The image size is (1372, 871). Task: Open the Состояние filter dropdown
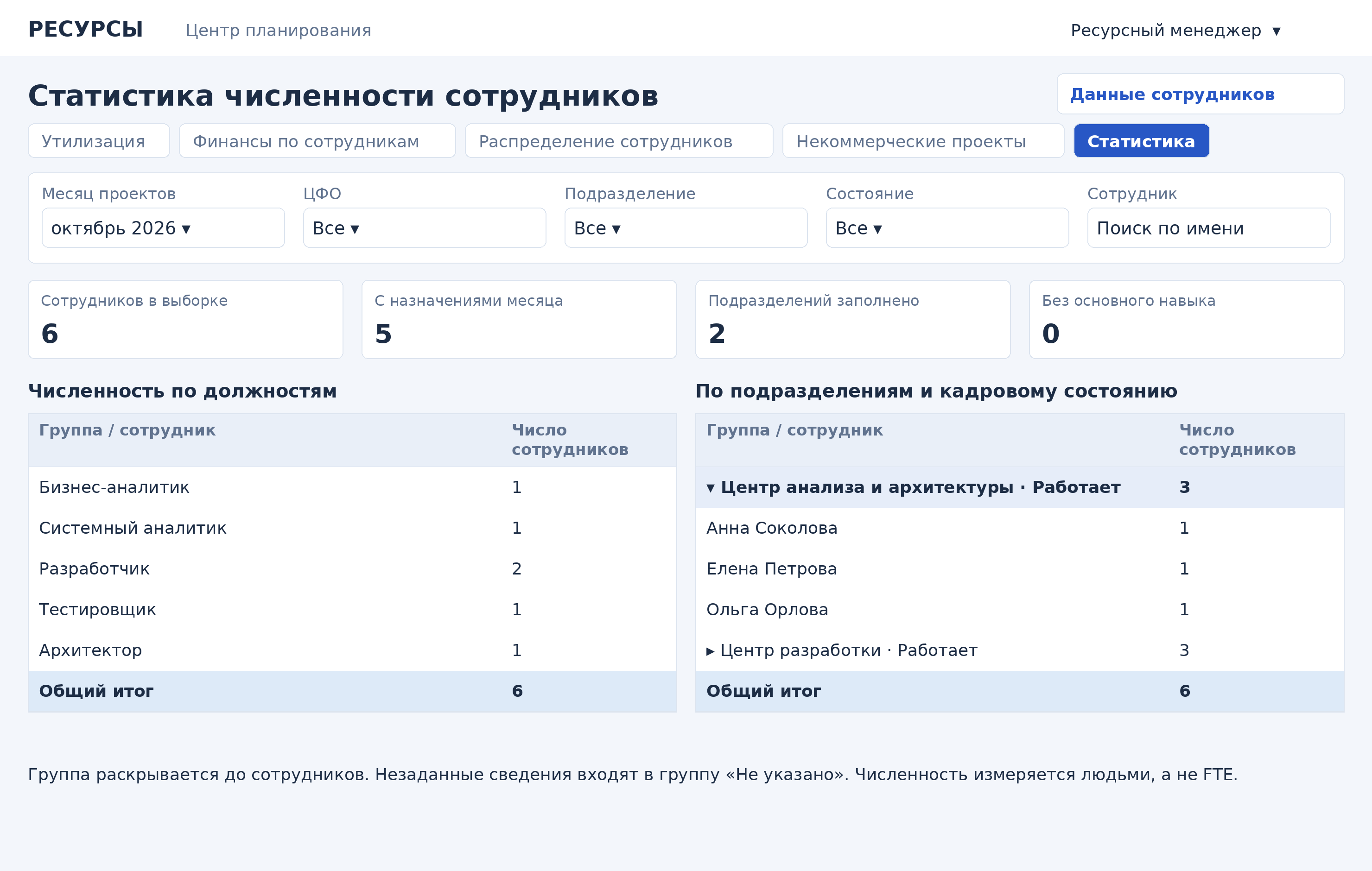pyautogui.click(x=947, y=228)
